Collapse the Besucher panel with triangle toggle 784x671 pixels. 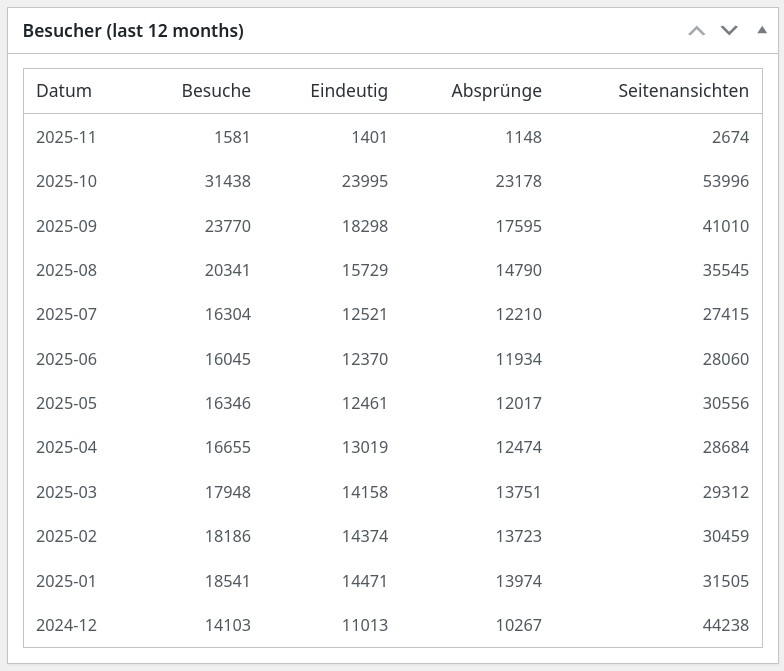click(x=762, y=30)
